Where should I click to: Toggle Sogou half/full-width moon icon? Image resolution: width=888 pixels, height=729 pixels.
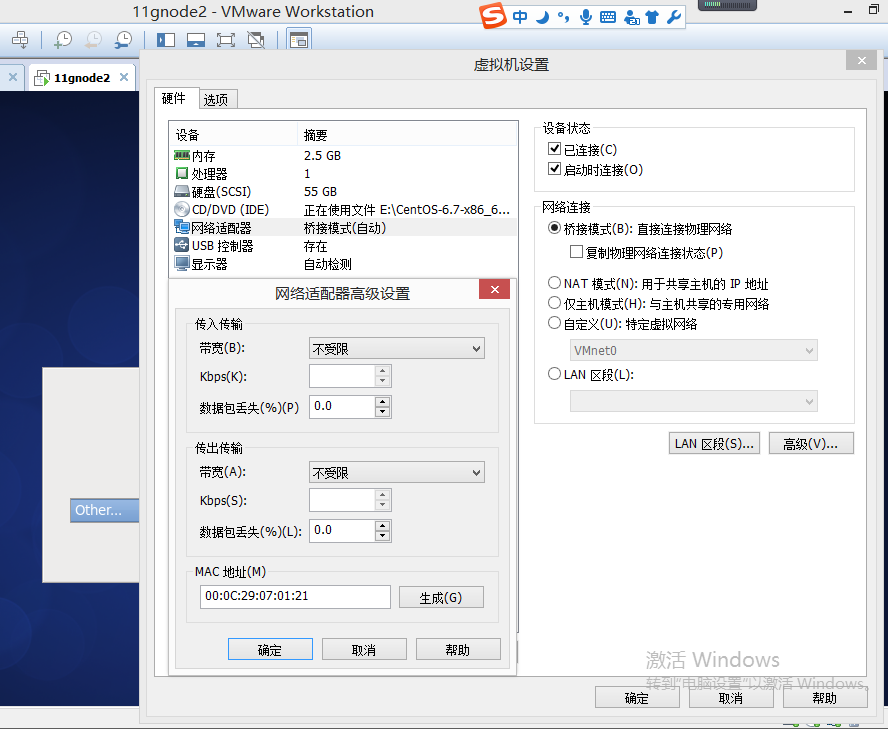(543, 17)
